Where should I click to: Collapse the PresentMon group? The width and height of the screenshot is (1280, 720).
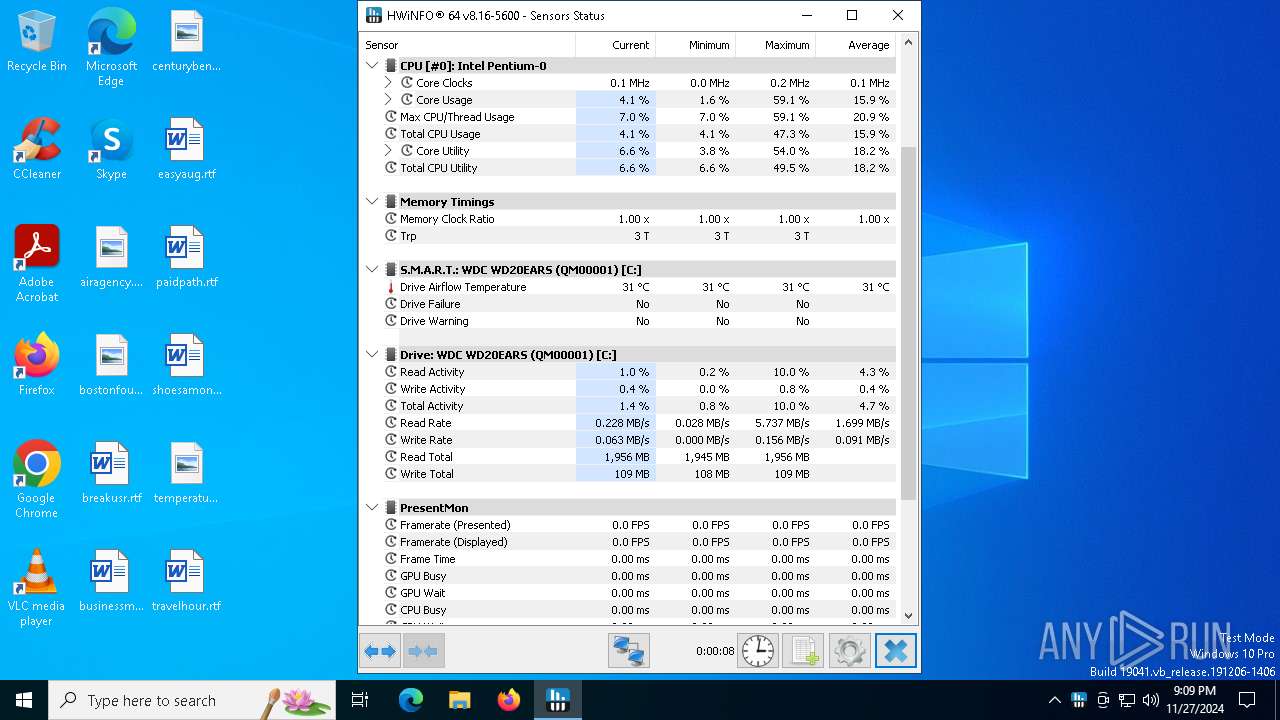click(x=372, y=508)
